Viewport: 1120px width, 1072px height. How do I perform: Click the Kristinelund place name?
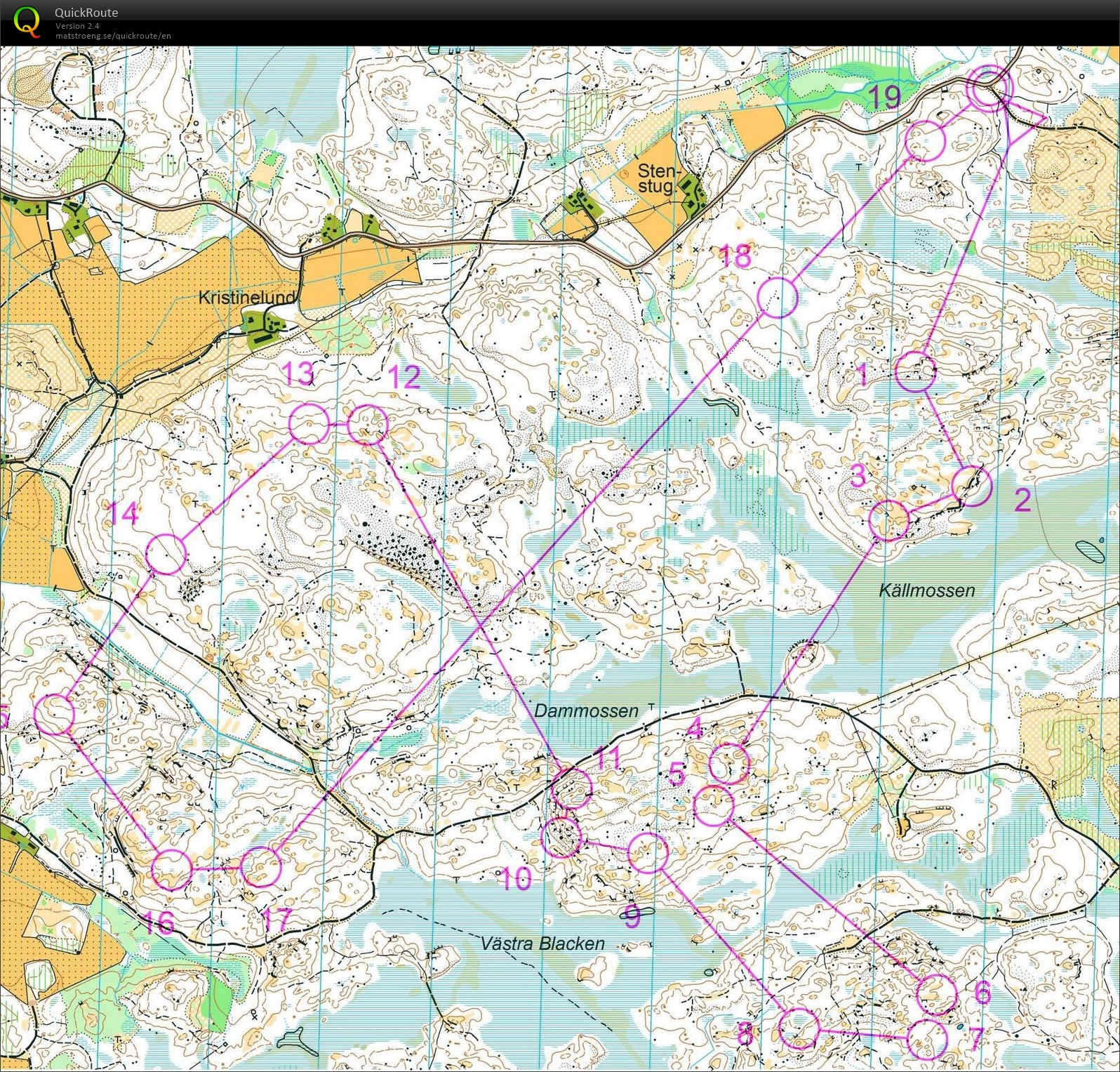(x=247, y=297)
